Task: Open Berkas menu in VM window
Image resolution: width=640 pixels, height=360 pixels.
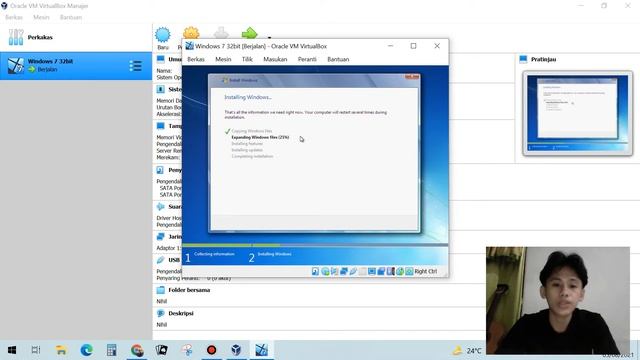Action: pos(196,59)
